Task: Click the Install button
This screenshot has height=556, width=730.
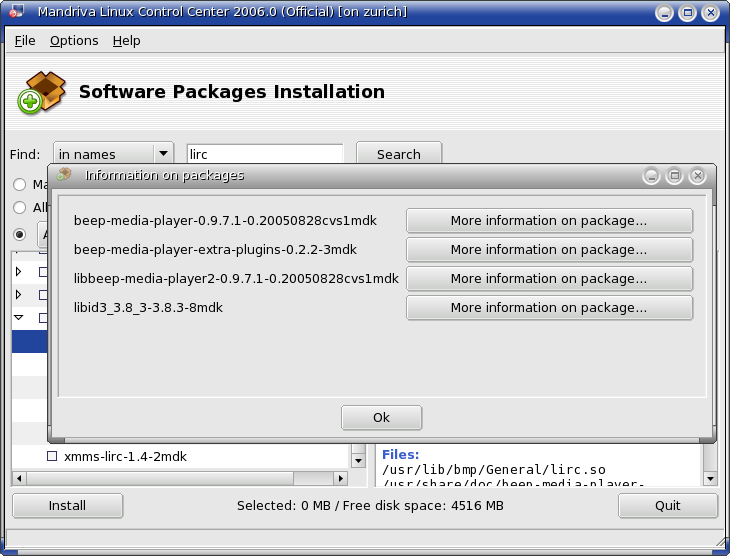Action: (68, 506)
